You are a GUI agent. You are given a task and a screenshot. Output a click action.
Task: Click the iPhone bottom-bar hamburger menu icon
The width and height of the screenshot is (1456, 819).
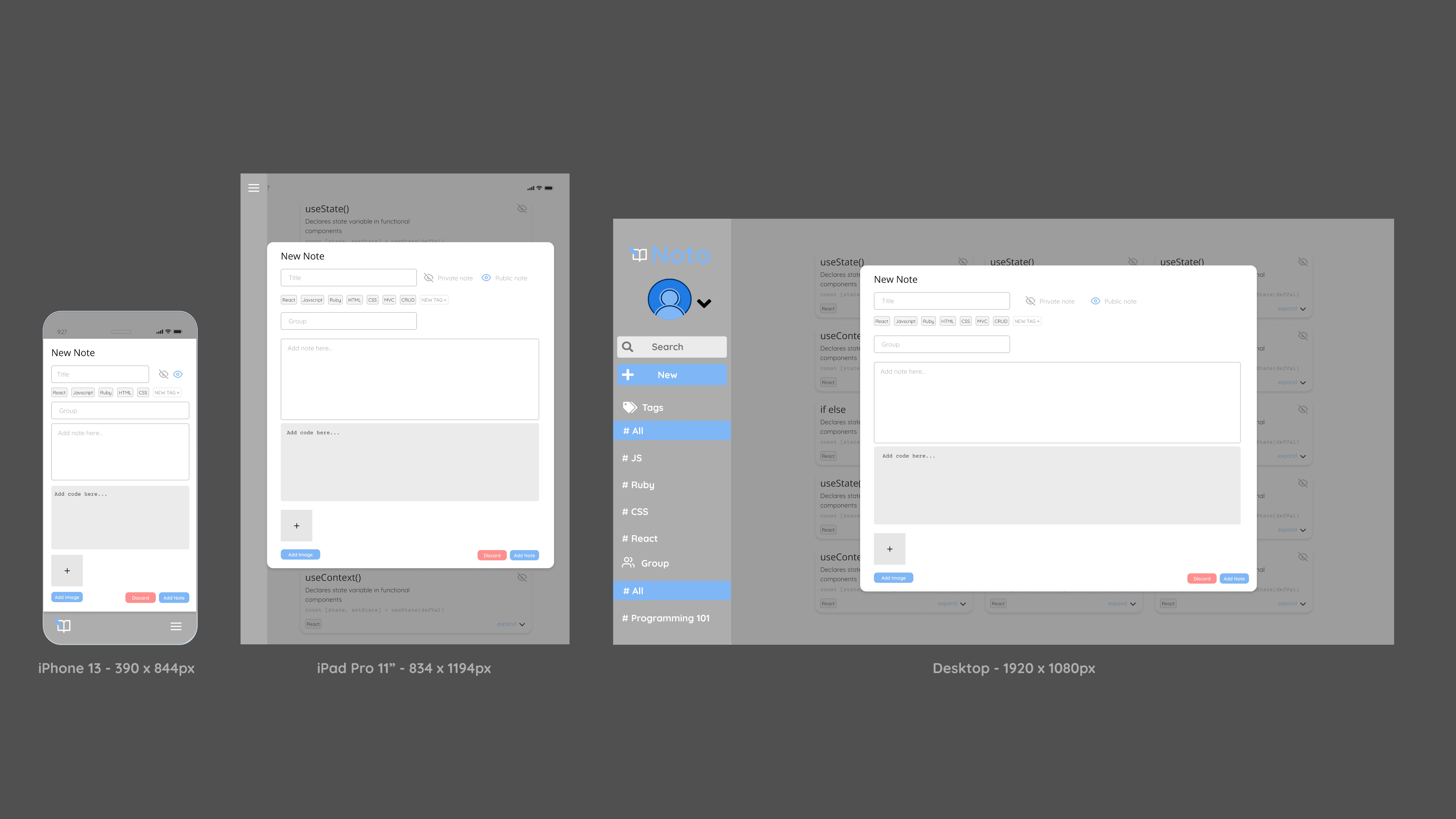(x=176, y=626)
